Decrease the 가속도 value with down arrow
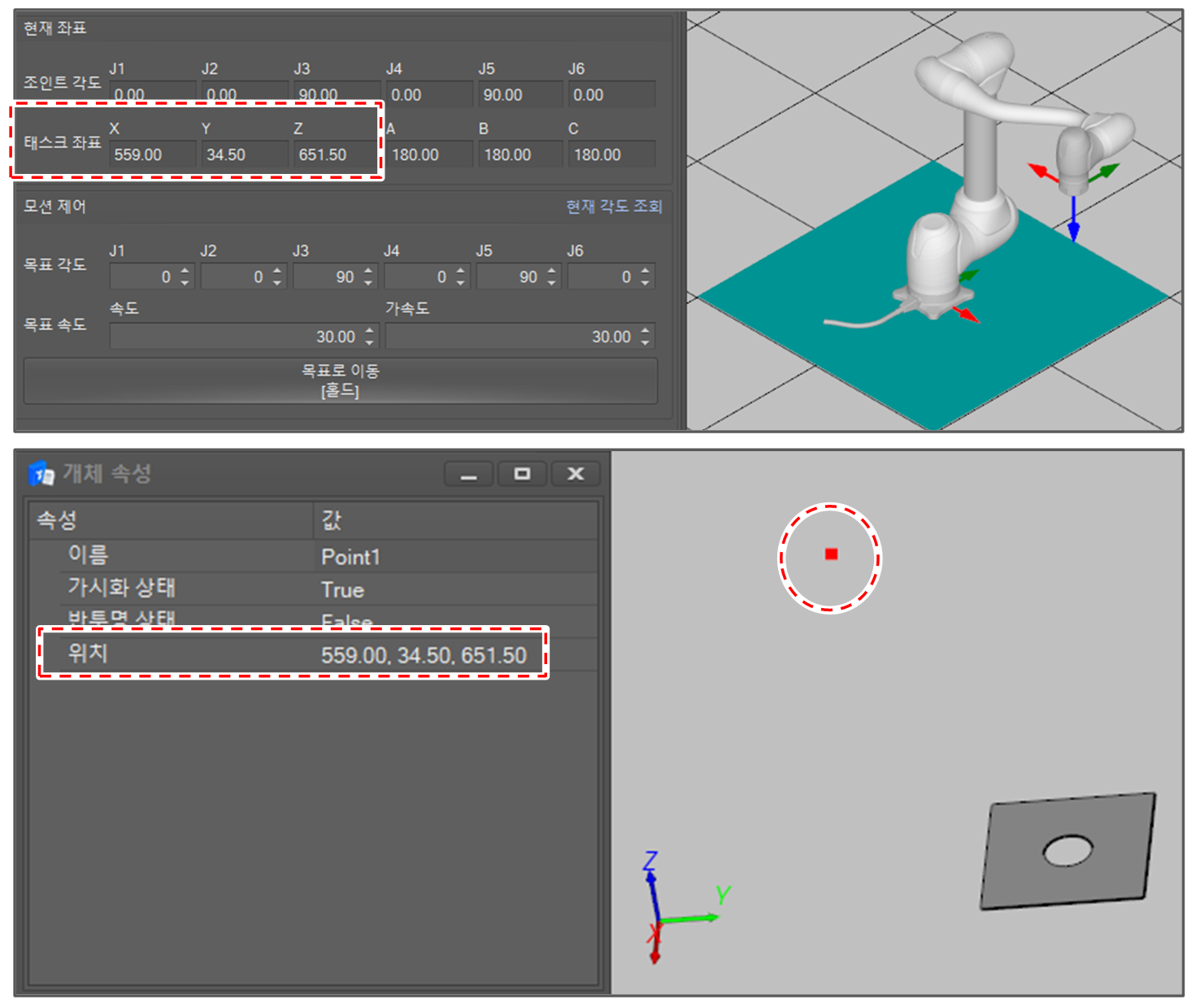This screenshot has height=1008, width=1200. click(645, 342)
